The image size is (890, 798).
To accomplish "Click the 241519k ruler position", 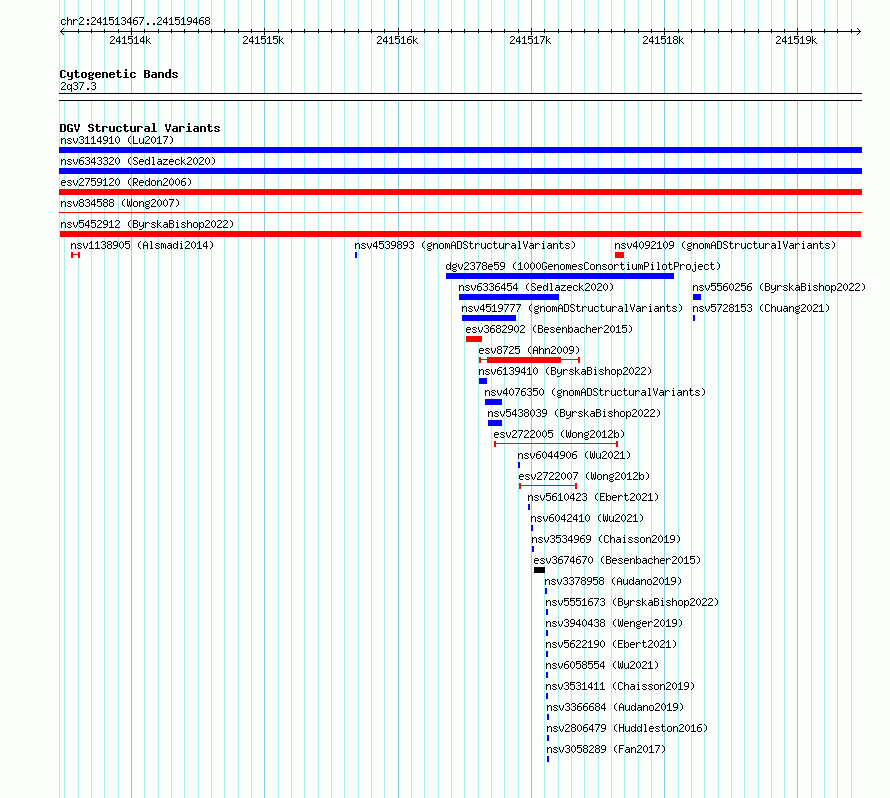I will coord(796,40).
